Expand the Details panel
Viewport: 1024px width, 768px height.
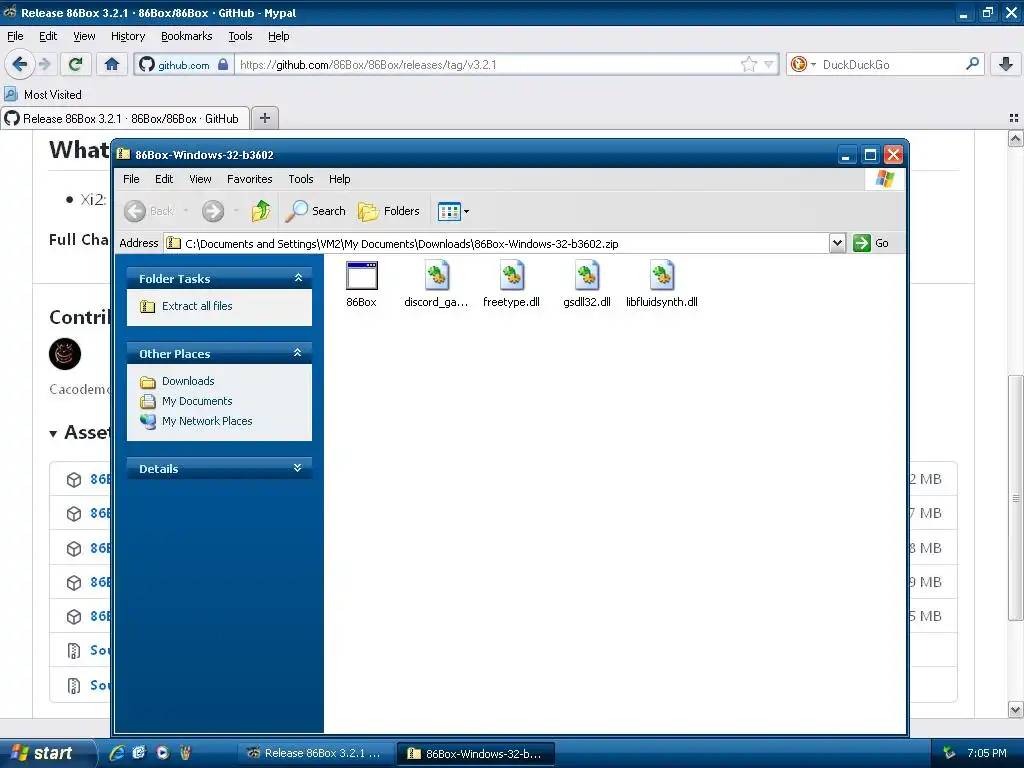[x=298, y=468]
